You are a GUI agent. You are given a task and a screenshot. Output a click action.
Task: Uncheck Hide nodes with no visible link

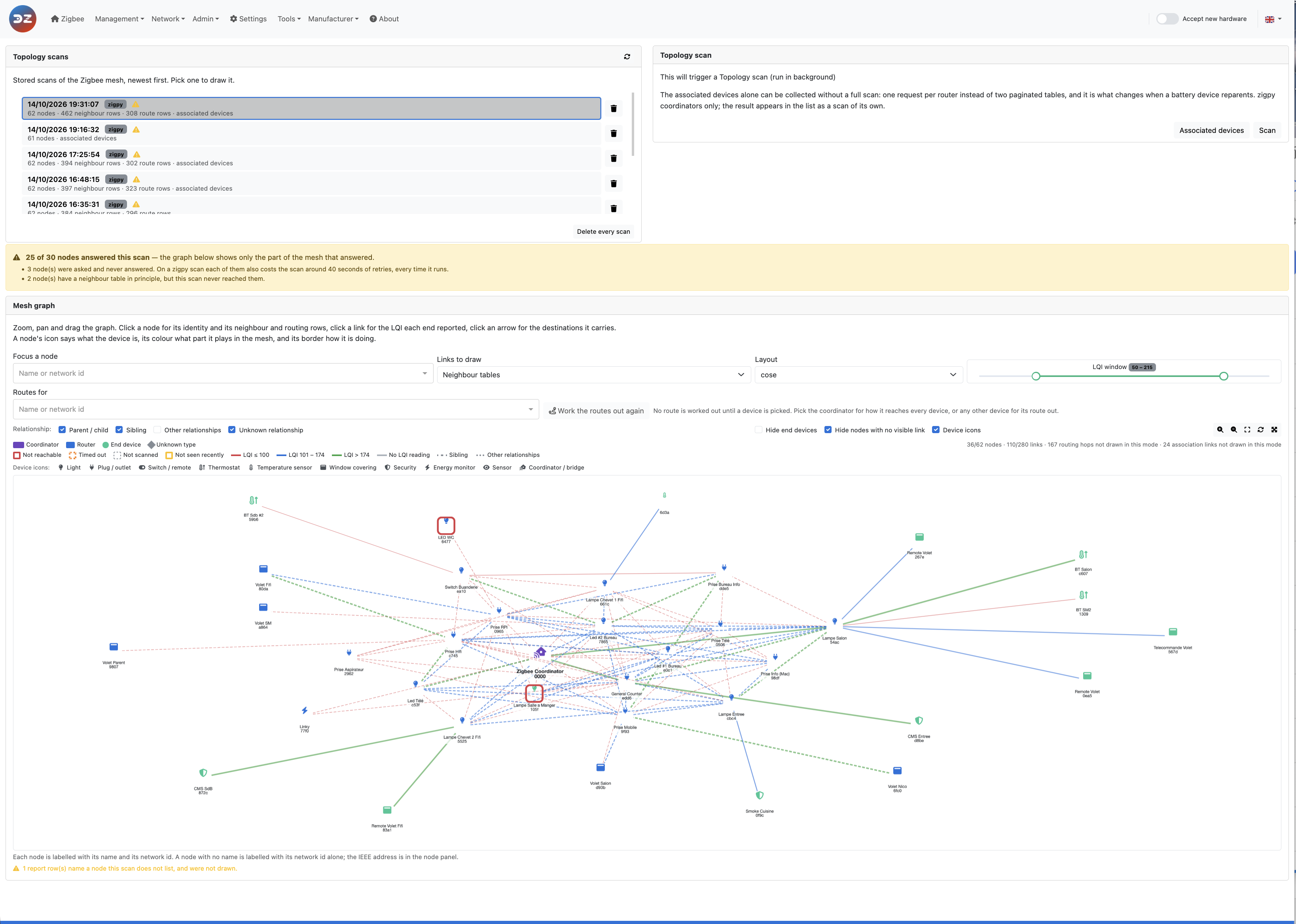click(828, 430)
